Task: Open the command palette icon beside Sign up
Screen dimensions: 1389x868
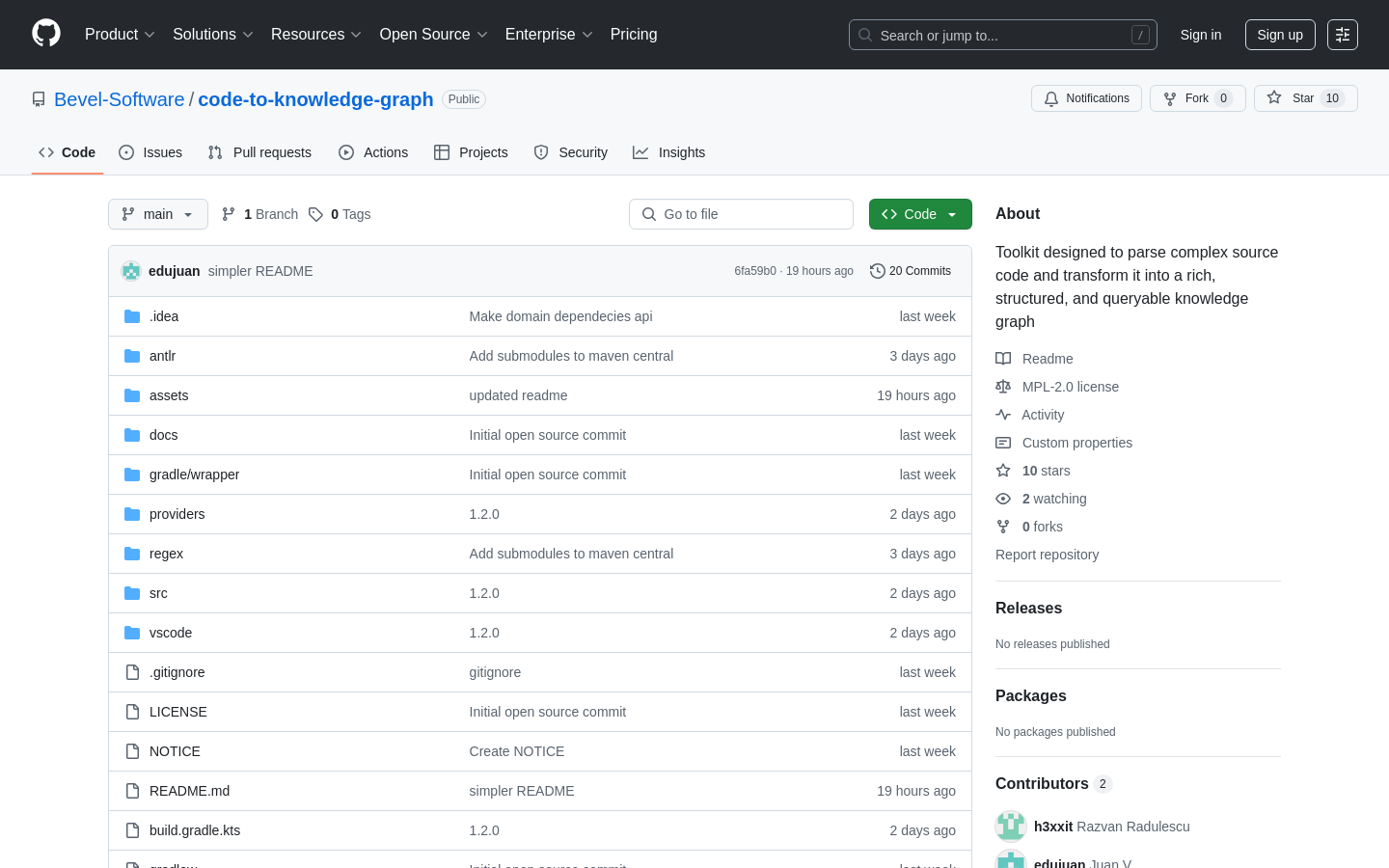Action: (1343, 35)
